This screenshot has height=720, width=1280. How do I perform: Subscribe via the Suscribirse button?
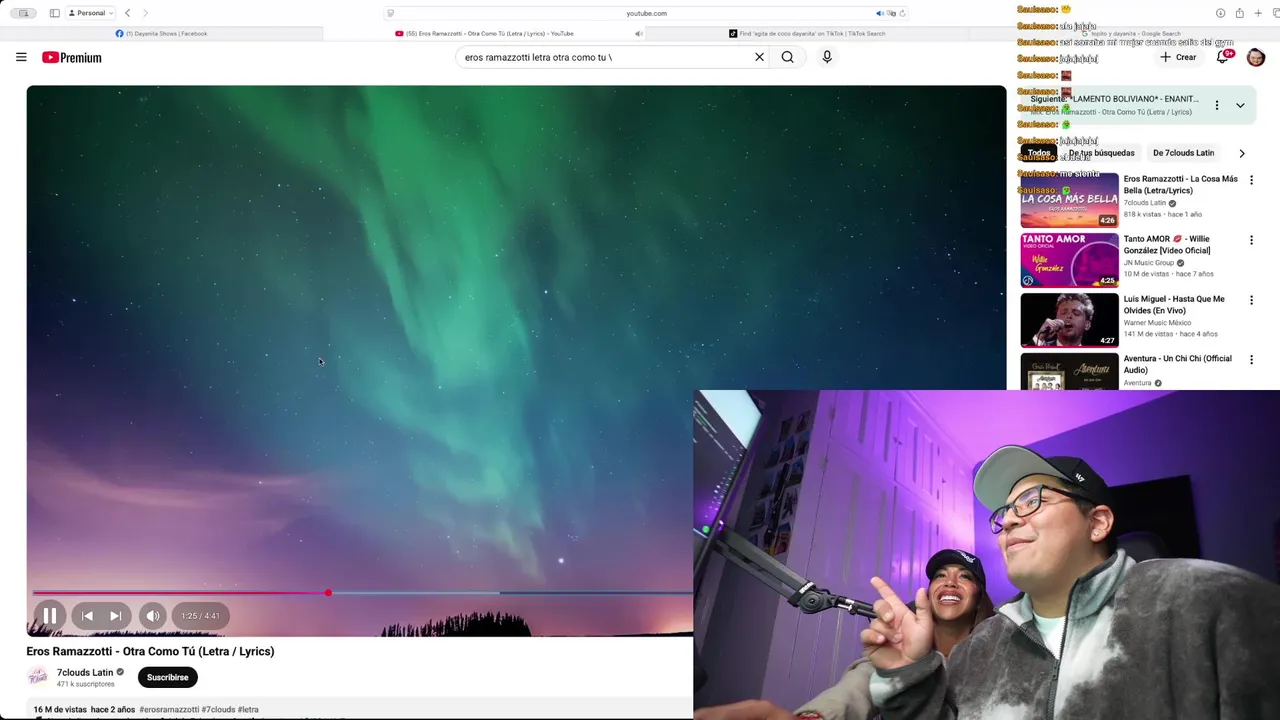pos(167,677)
